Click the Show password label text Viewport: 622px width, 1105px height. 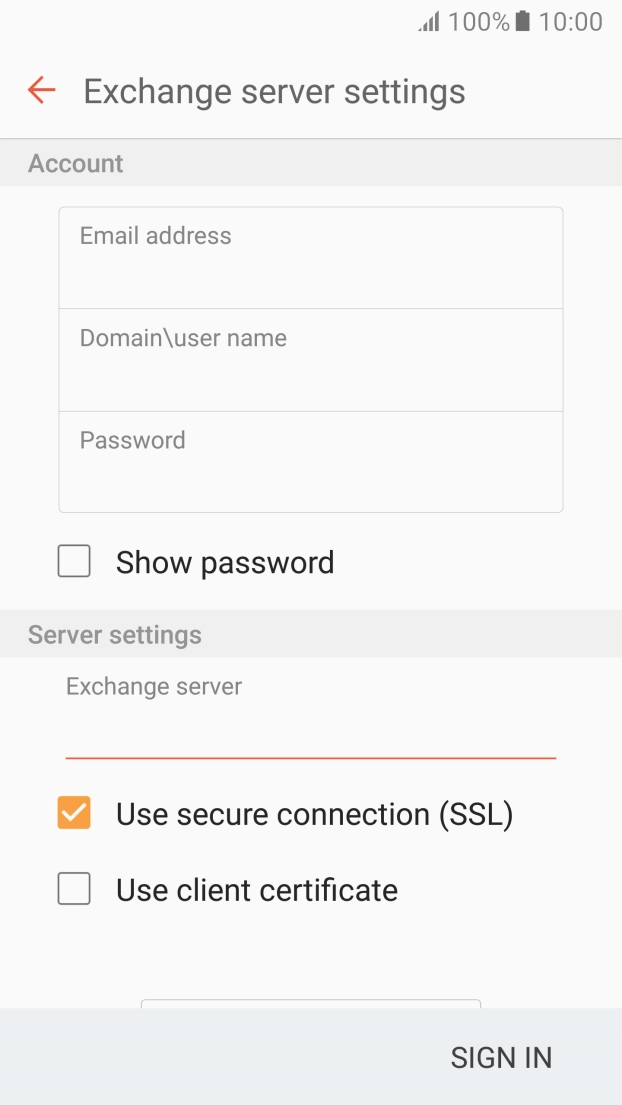pos(224,561)
